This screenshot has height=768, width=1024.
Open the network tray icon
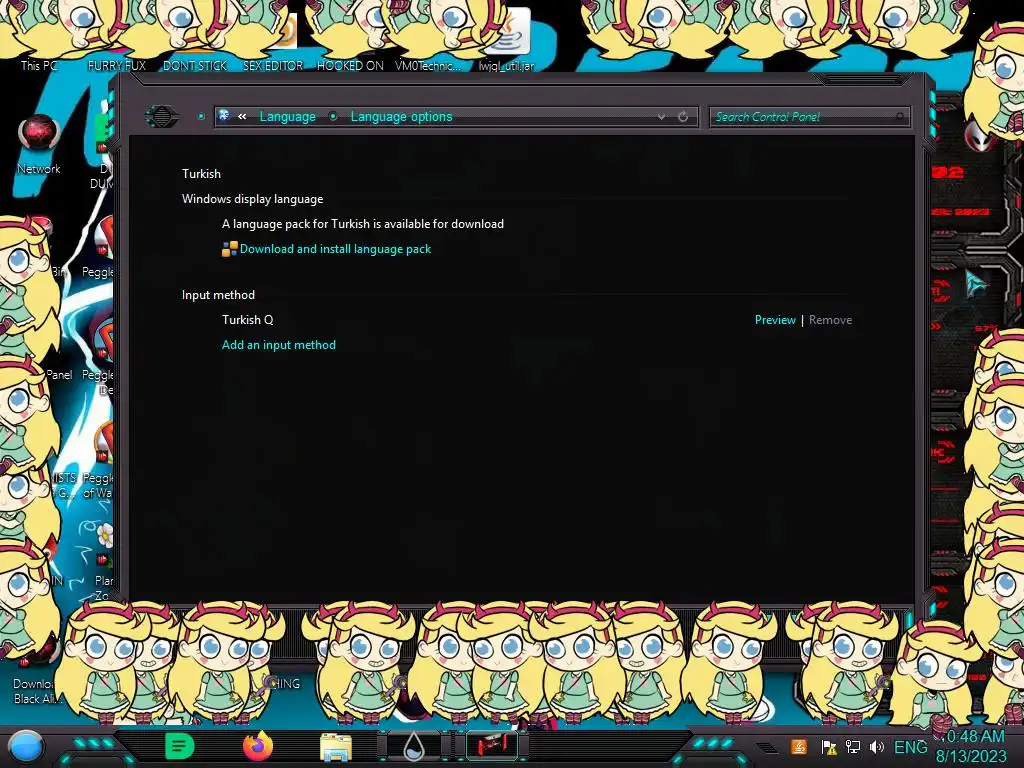click(852, 747)
